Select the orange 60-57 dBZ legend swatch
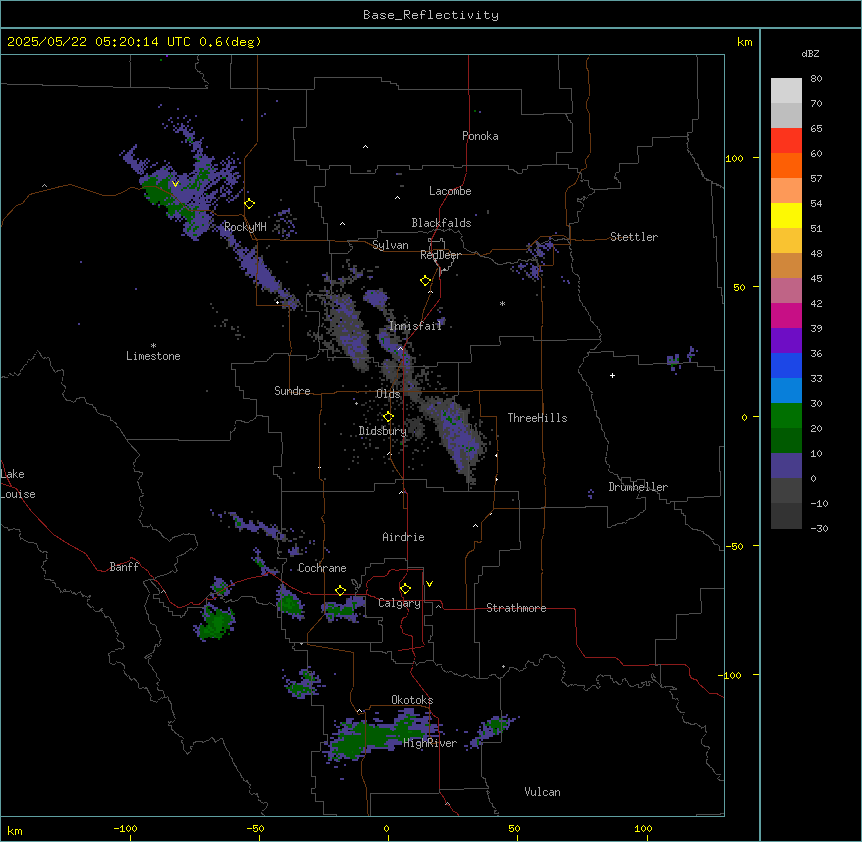Viewport: 862px width, 842px height. tap(786, 165)
